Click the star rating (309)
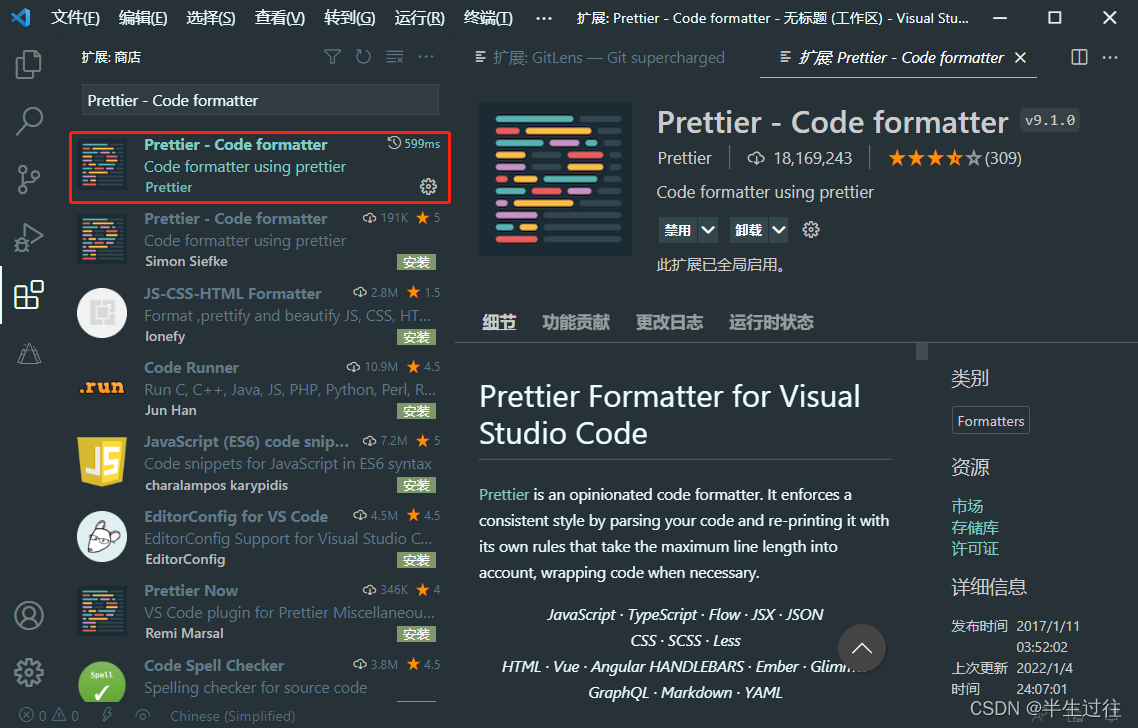Screen dimensions: 1138x728 (x=954, y=158)
